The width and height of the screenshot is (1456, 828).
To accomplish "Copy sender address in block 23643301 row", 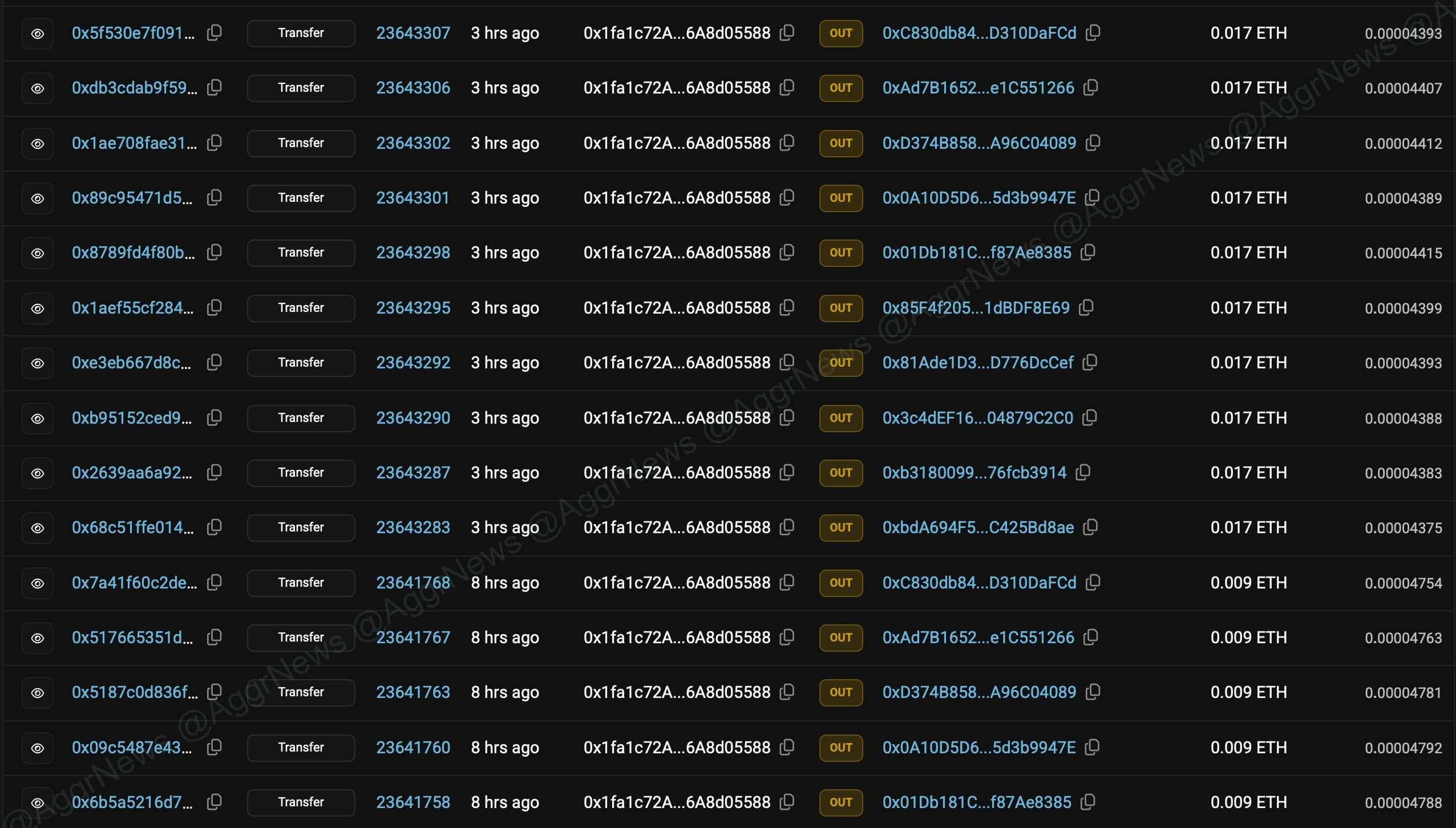I will [787, 198].
